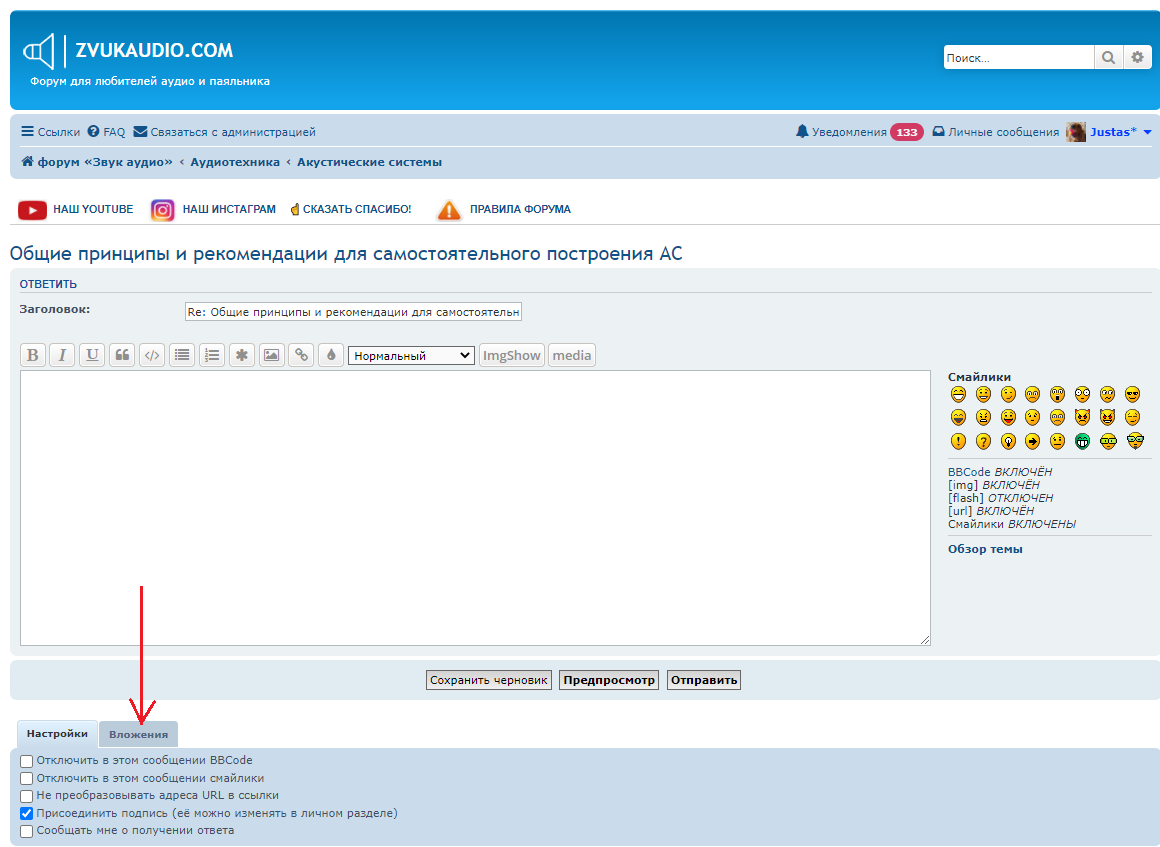Select the 'Настройки' tab
The height and width of the screenshot is (847, 1160).
pos(57,734)
